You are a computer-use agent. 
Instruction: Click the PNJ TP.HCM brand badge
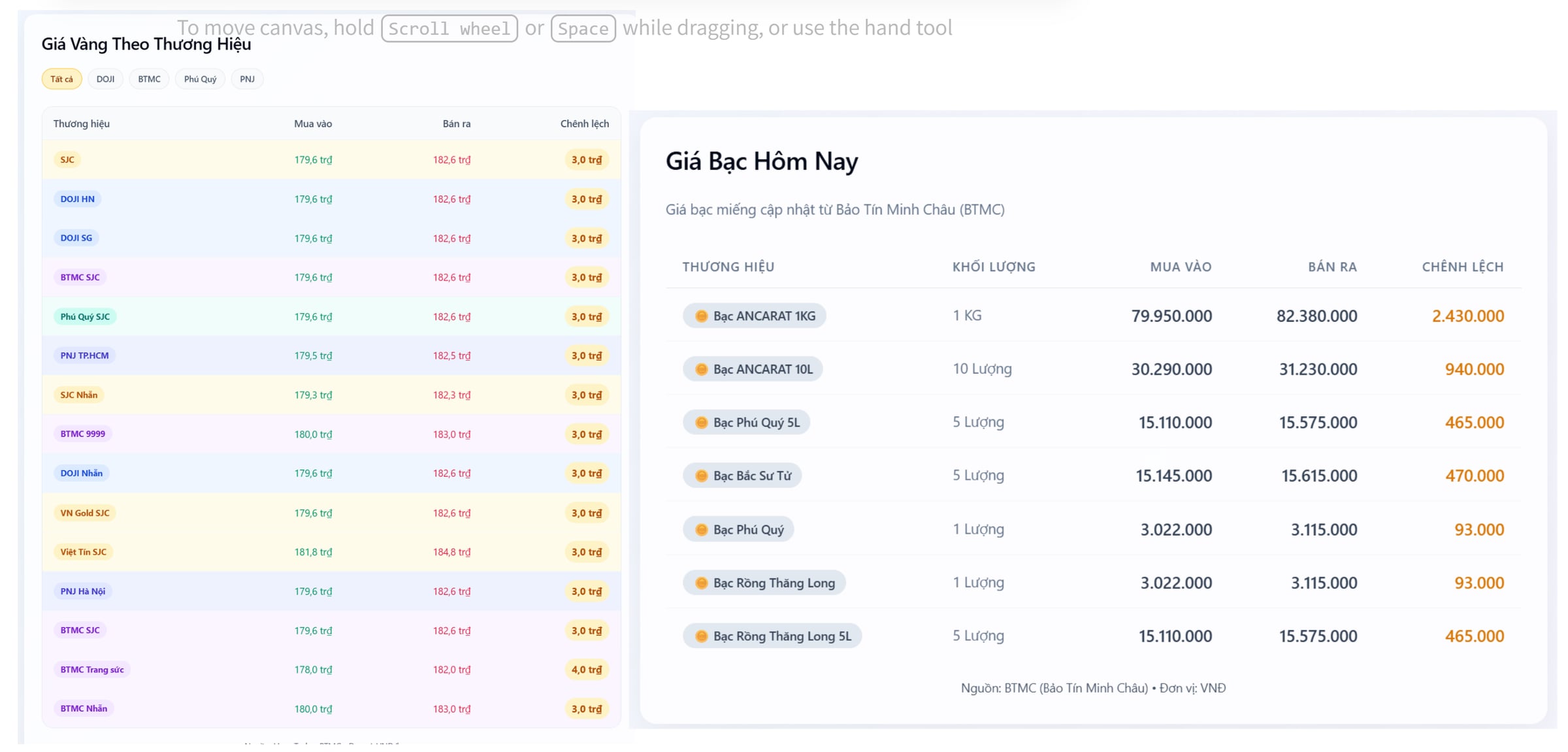point(84,355)
